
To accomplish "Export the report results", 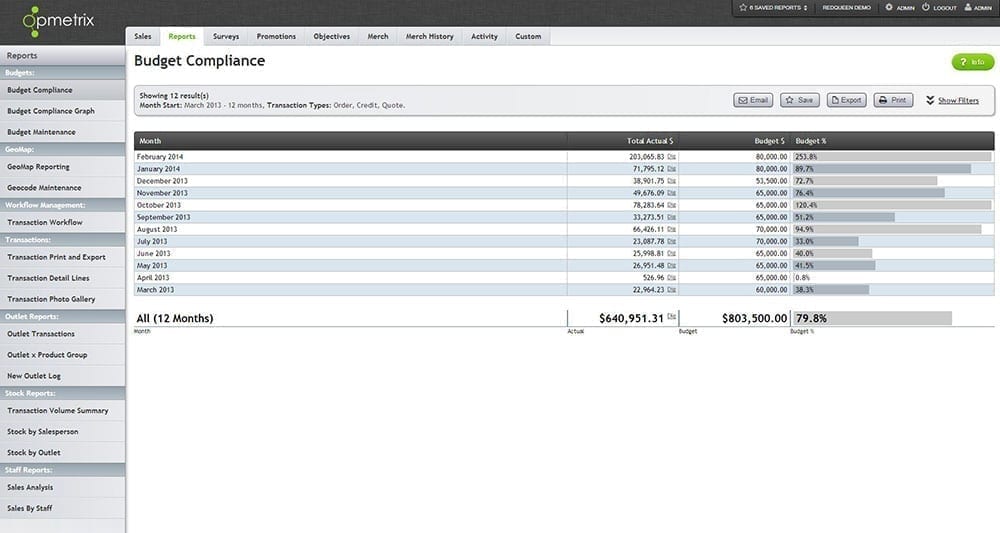I will coord(846,100).
